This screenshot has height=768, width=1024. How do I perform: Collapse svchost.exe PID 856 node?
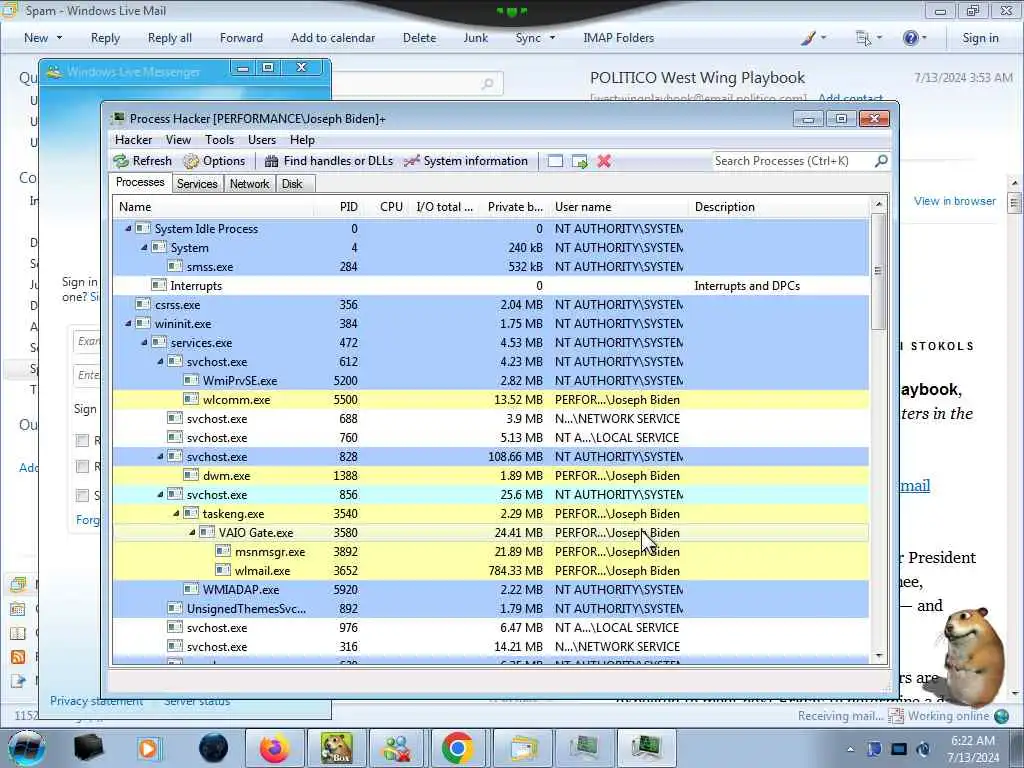coord(161,494)
